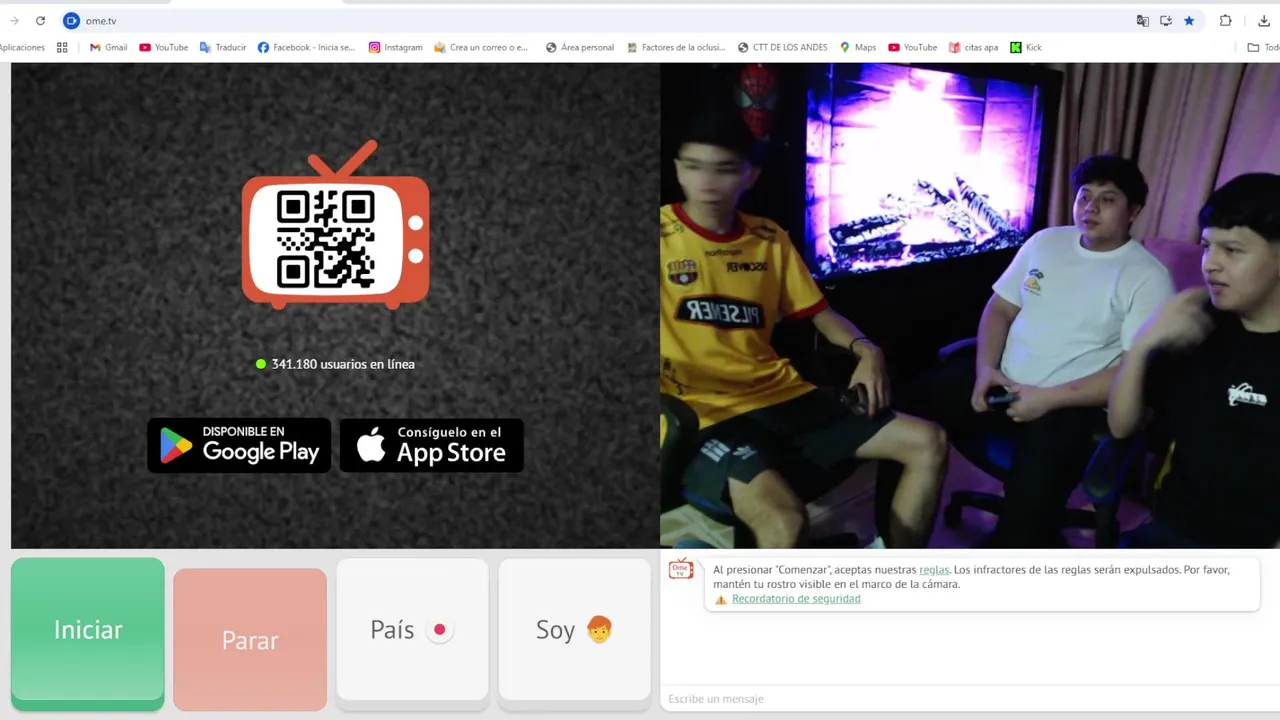Open the Gmail bookmark
The height and width of the screenshot is (720, 1280).
(108, 47)
